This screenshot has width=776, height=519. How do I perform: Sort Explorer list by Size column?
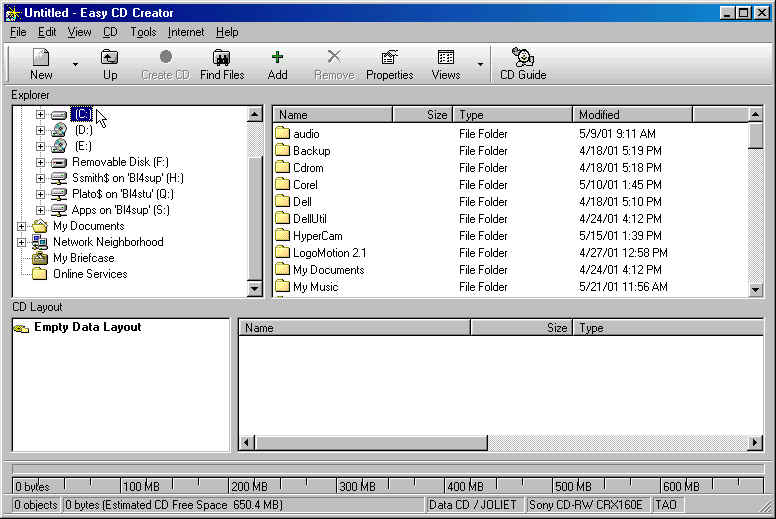[x=422, y=115]
